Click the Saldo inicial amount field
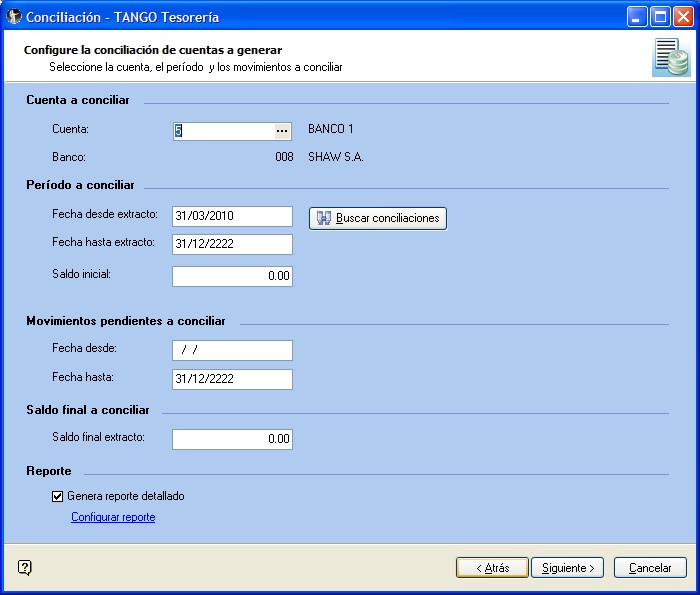 click(x=232, y=276)
